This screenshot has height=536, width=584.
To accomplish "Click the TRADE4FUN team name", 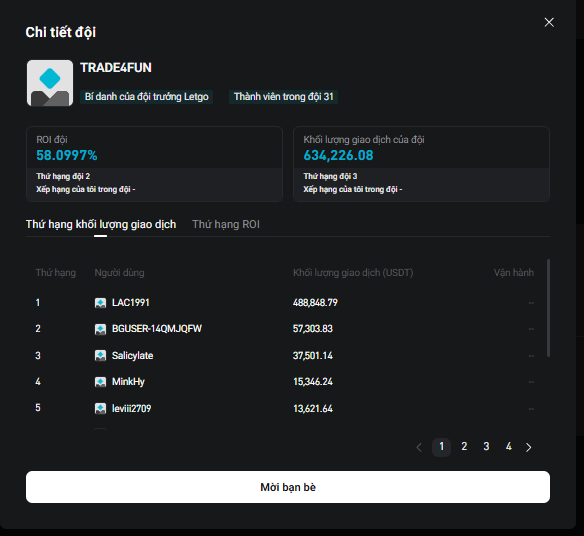I will 116,68.
